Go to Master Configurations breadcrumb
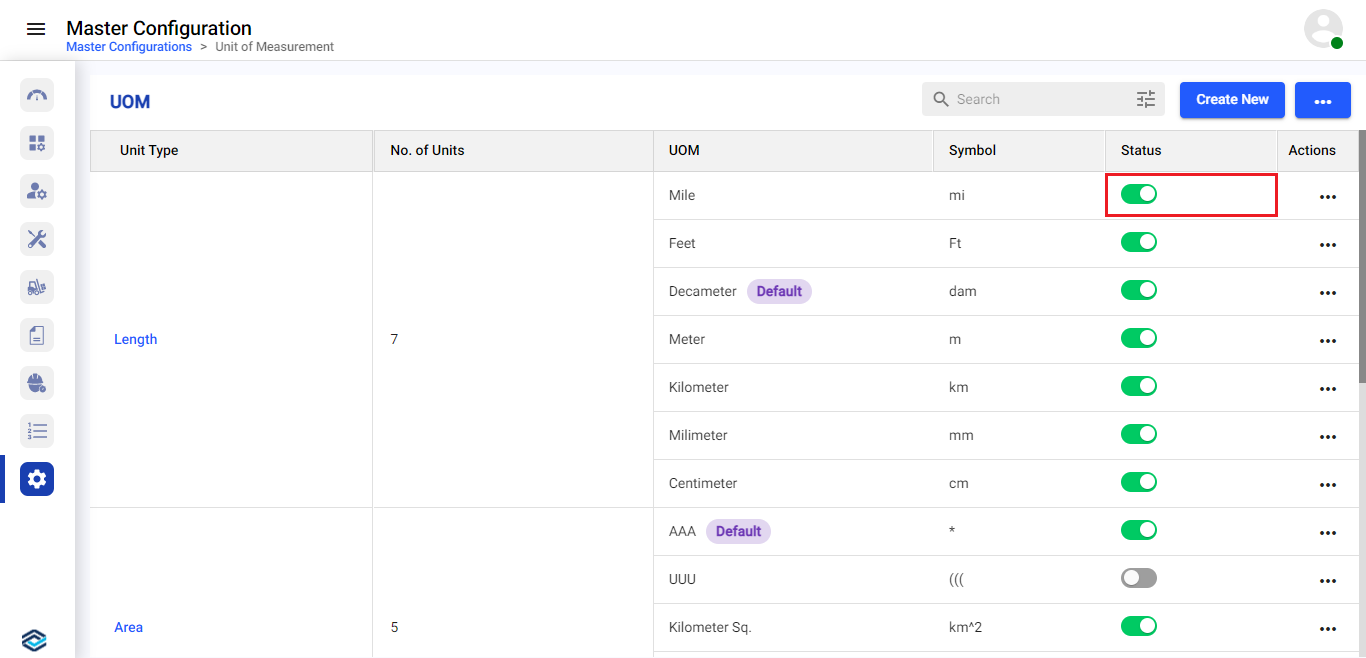Viewport: 1366px width, 658px height. click(x=129, y=47)
